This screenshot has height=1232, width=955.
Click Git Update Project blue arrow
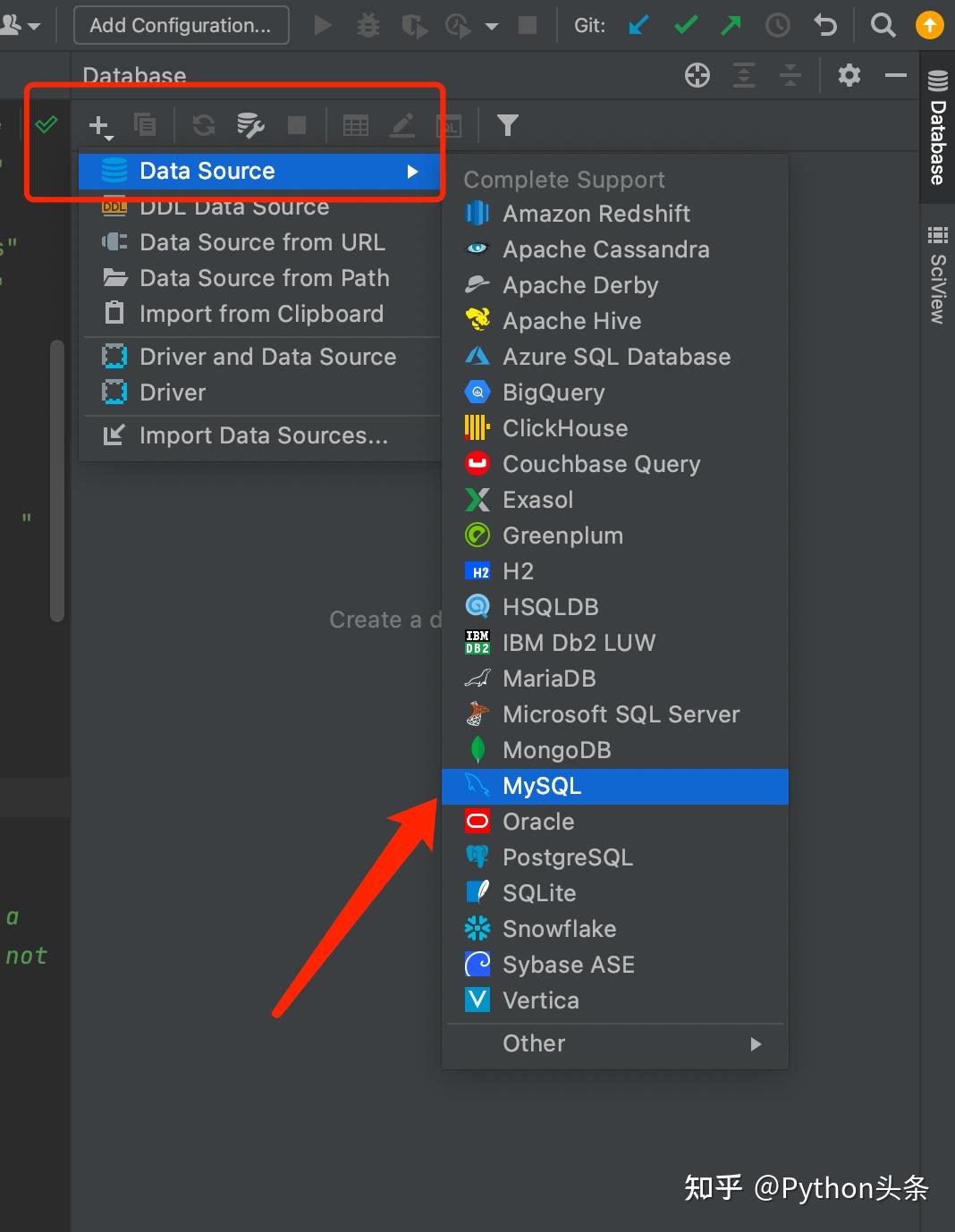click(638, 25)
